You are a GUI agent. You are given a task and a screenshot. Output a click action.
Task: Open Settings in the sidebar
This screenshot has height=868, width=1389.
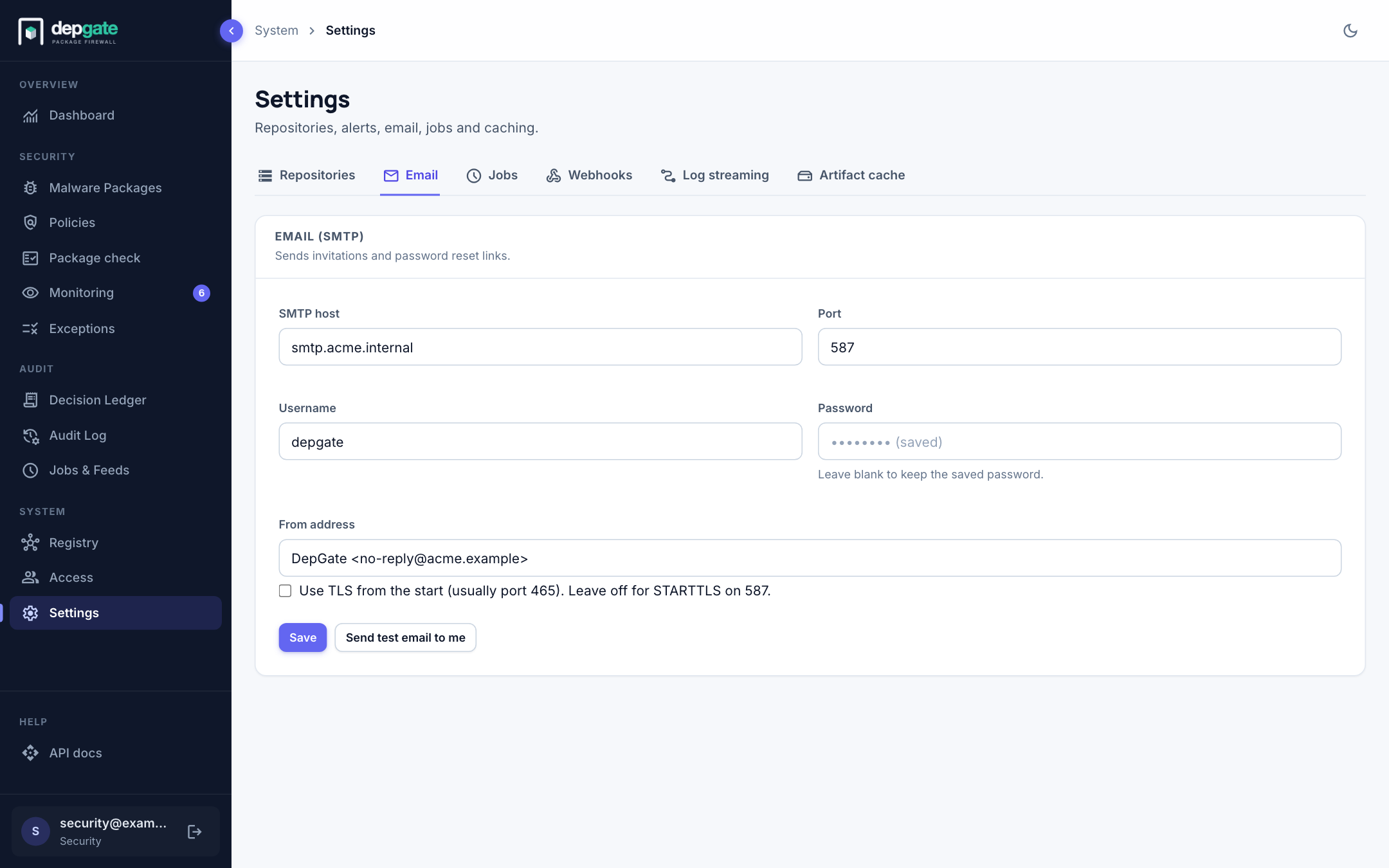(x=116, y=613)
